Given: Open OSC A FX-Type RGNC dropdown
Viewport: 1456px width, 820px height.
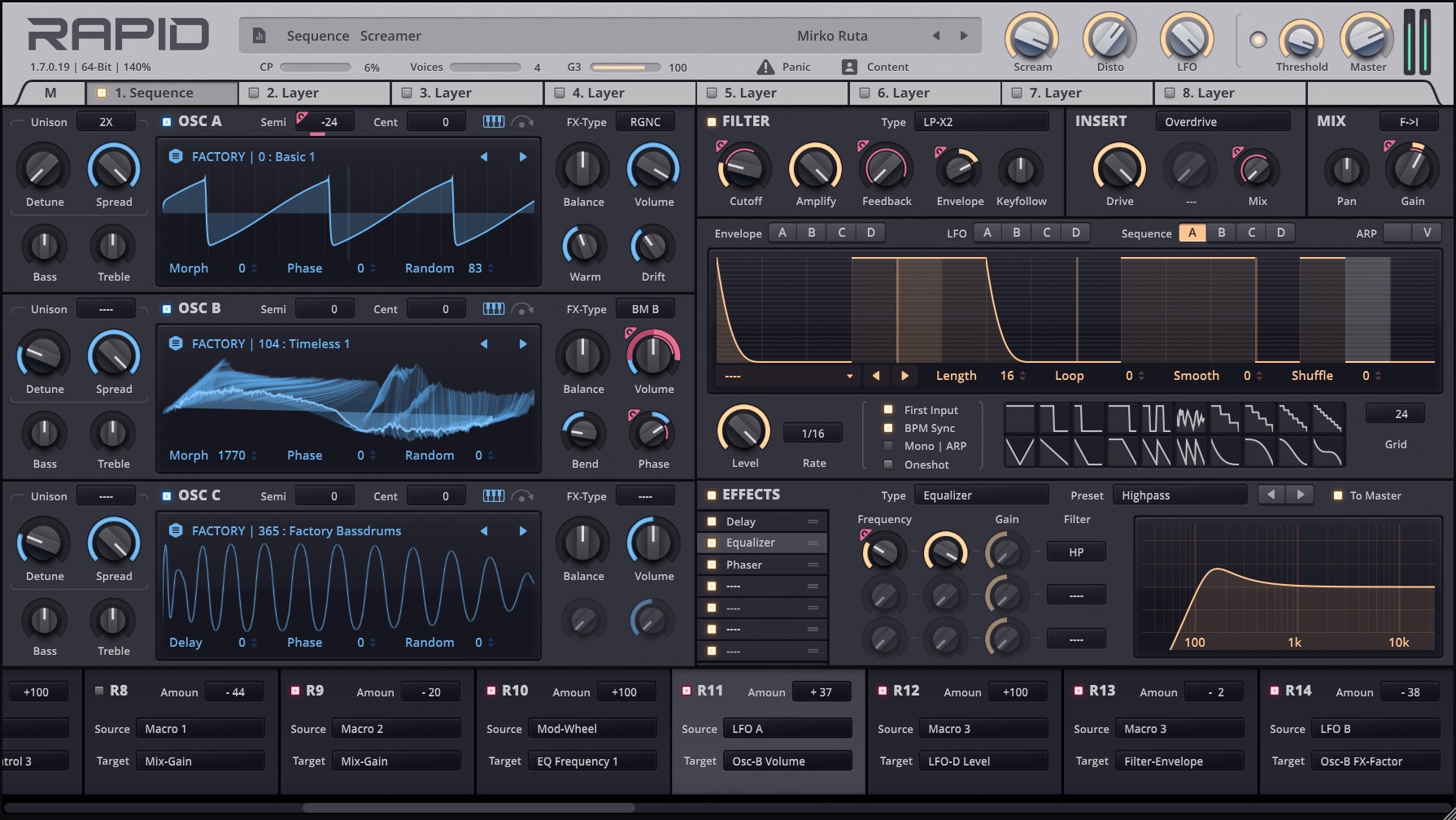Looking at the screenshot, I should click(x=645, y=122).
